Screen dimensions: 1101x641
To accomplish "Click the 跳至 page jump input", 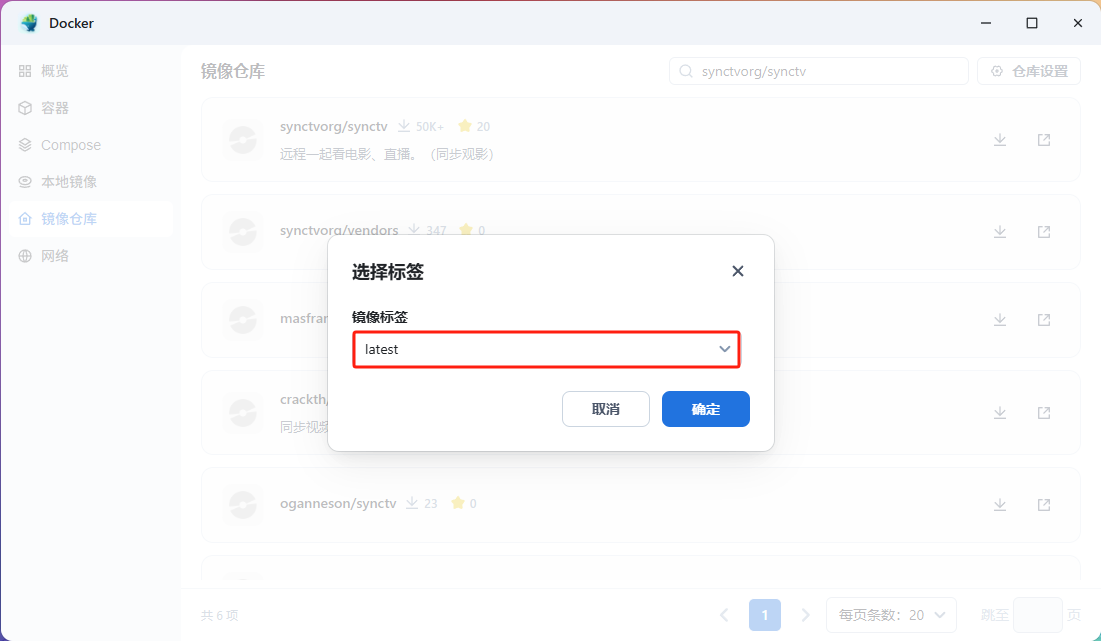I will pyautogui.click(x=1038, y=615).
